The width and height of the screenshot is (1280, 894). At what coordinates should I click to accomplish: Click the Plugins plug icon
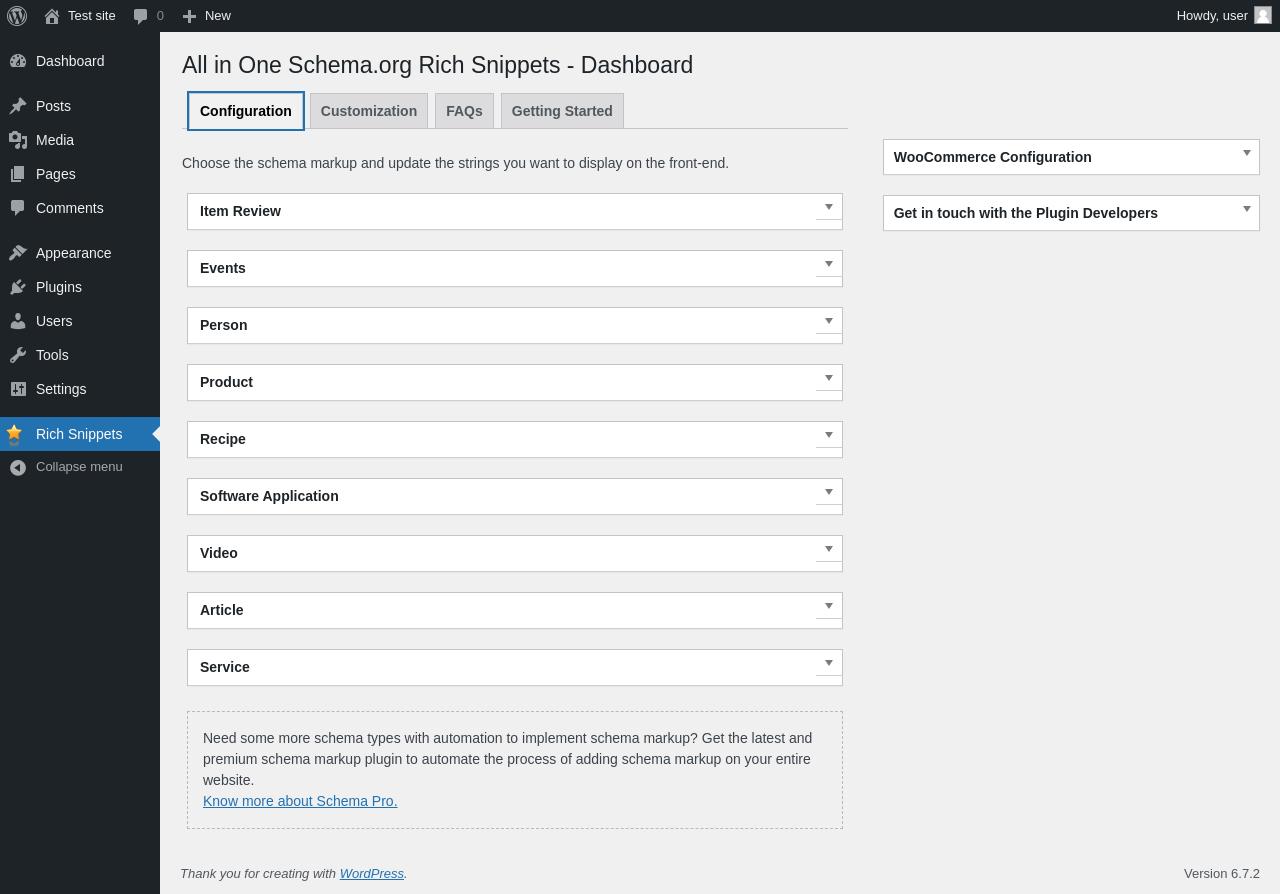pos(18,287)
